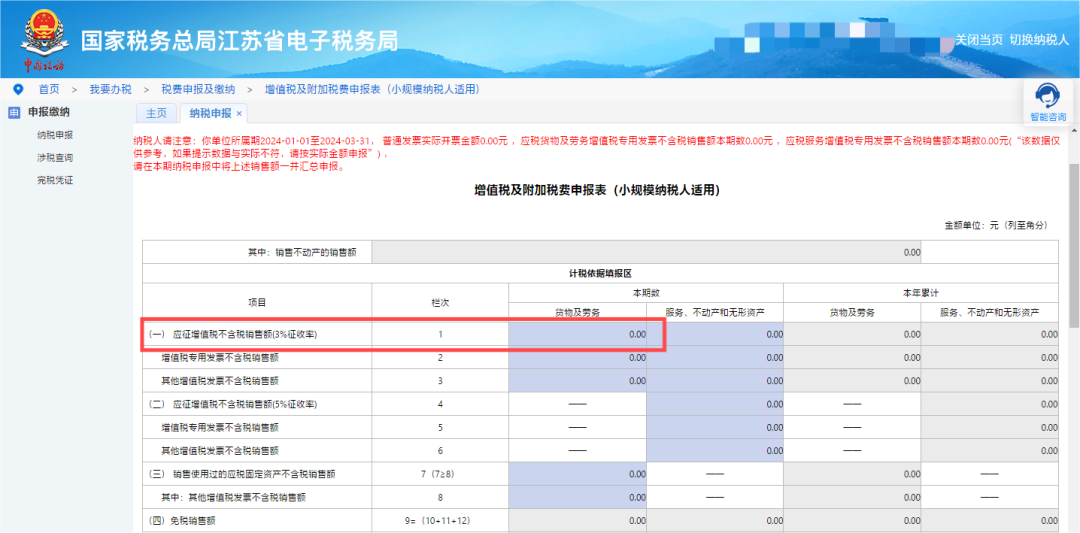Click the 项目 column header
Viewport: 1080px width, 533px height.
(257, 302)
